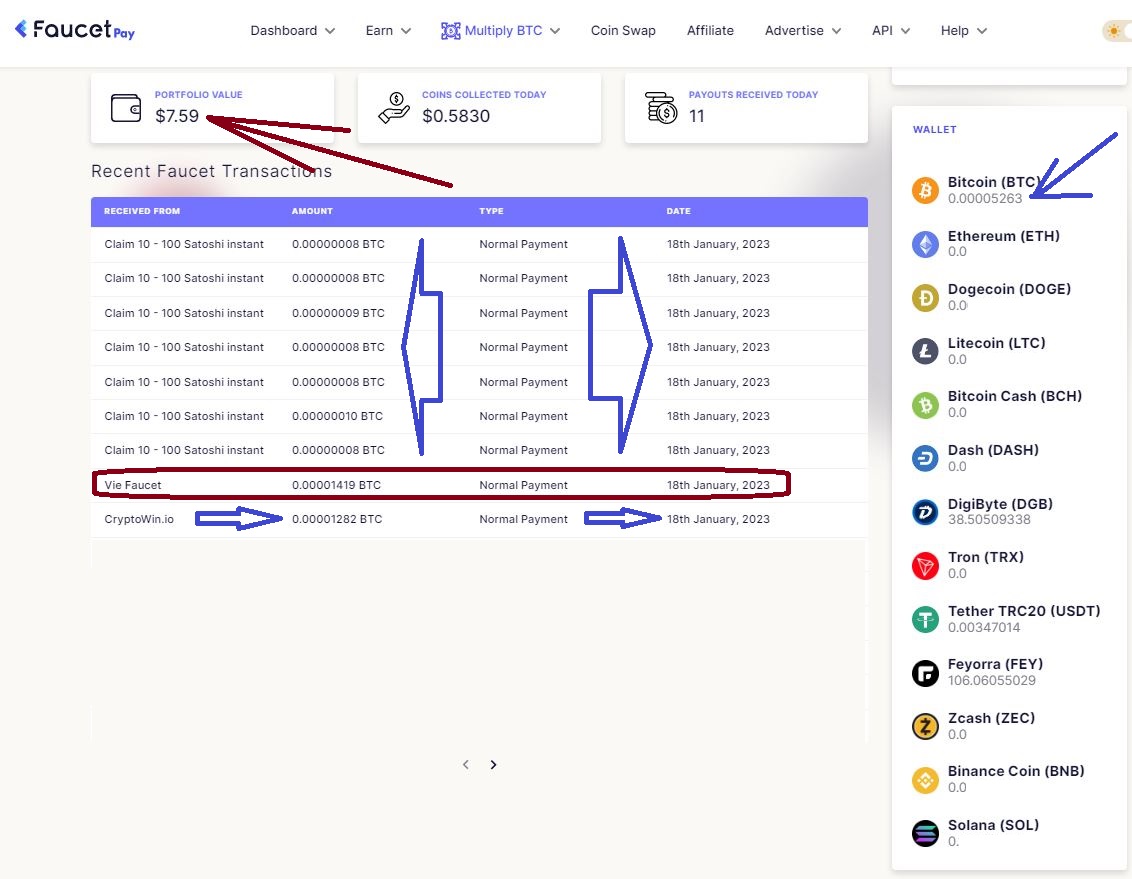Image resolution: width=1132 pixels, height=879 pixels.
Task: Expand the Multiply BTC dropdown
Action: 500,30
